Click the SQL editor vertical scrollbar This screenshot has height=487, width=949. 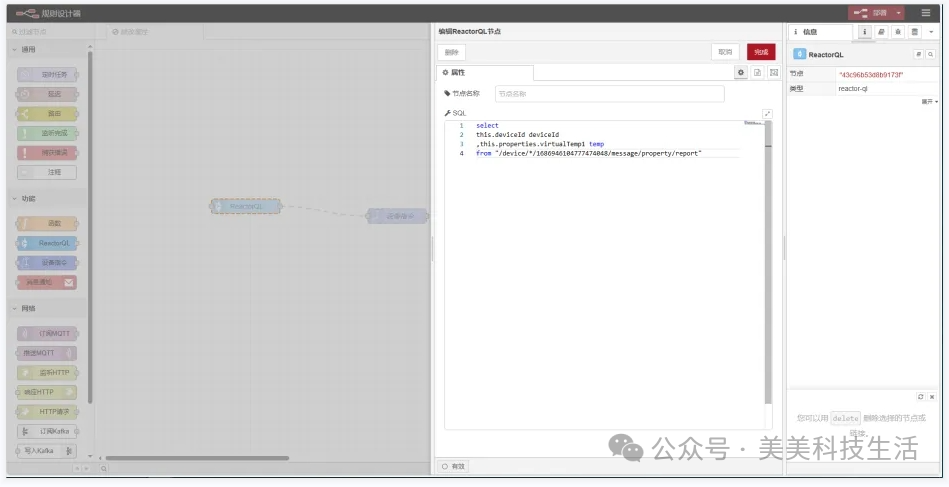click(768, 263)
